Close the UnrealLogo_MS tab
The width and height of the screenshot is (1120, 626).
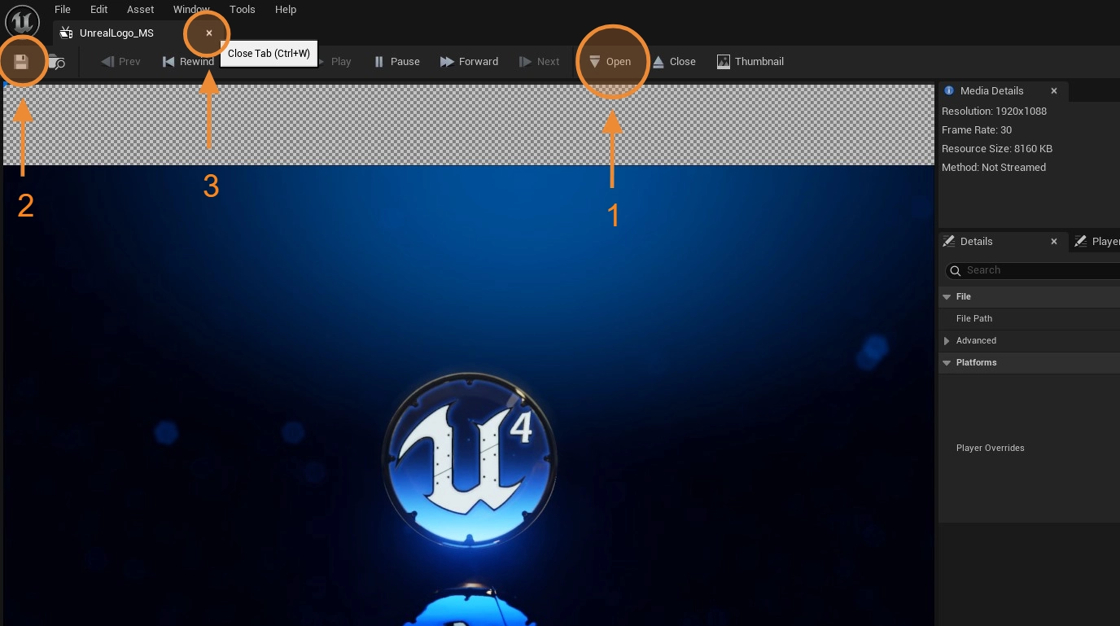click(x=209, y=33)
